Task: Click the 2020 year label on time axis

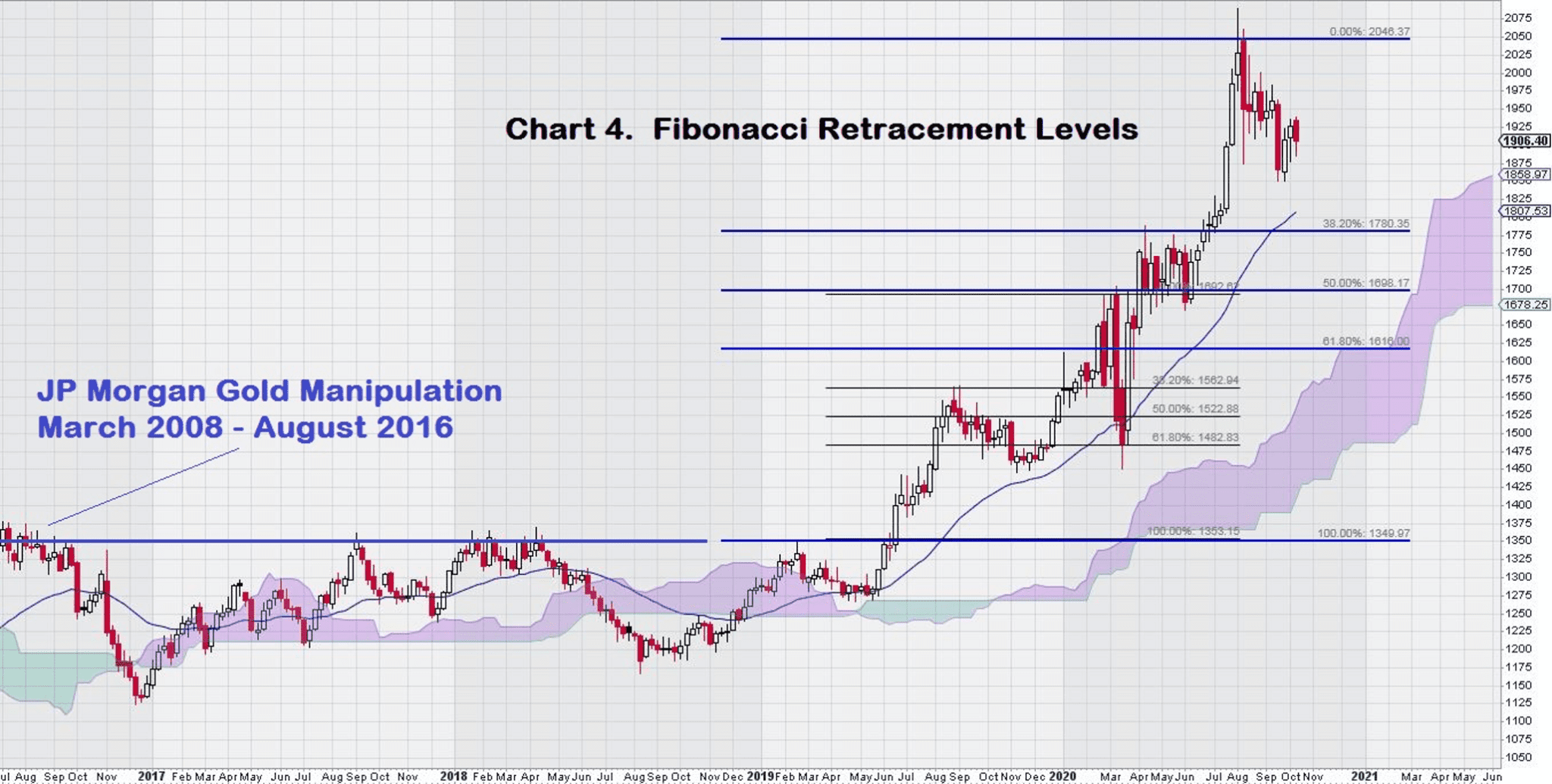Action: (1062, 776)
